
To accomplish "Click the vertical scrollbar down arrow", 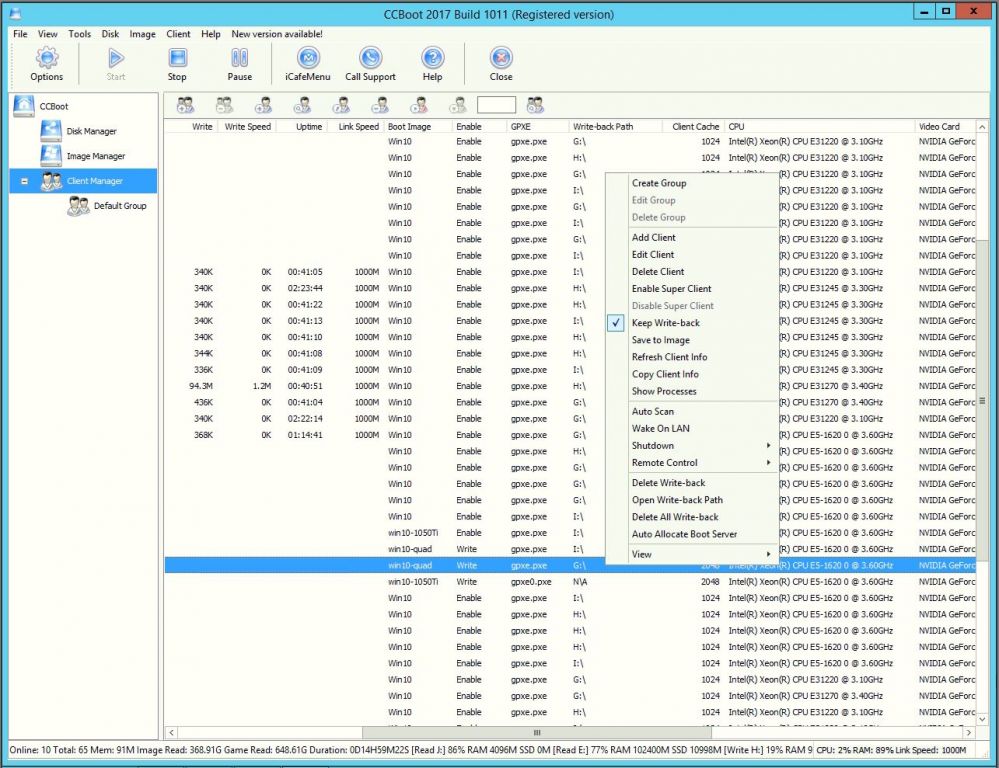I will coord(982,719).
